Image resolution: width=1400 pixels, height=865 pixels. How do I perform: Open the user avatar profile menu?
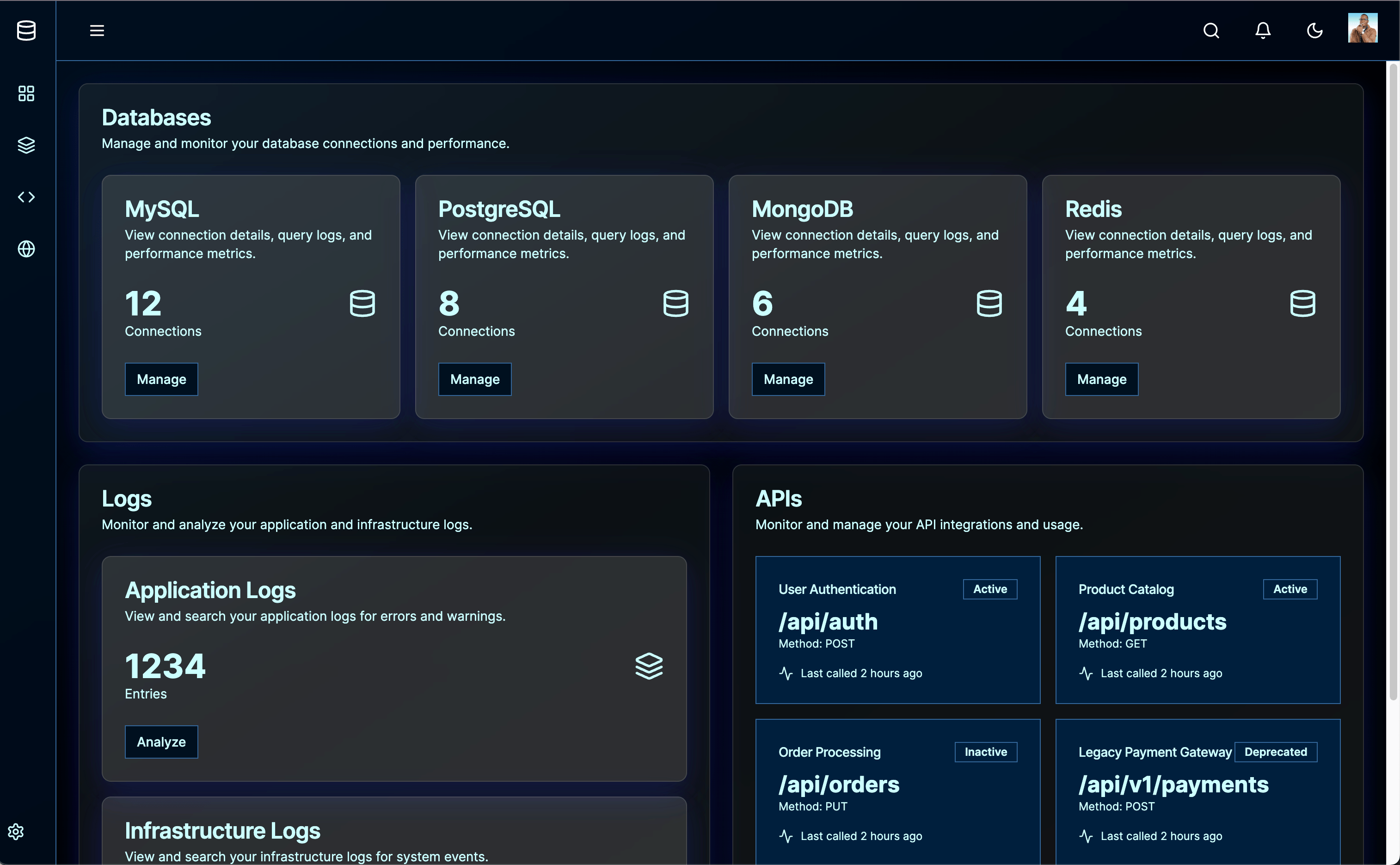coord(1362,28)
